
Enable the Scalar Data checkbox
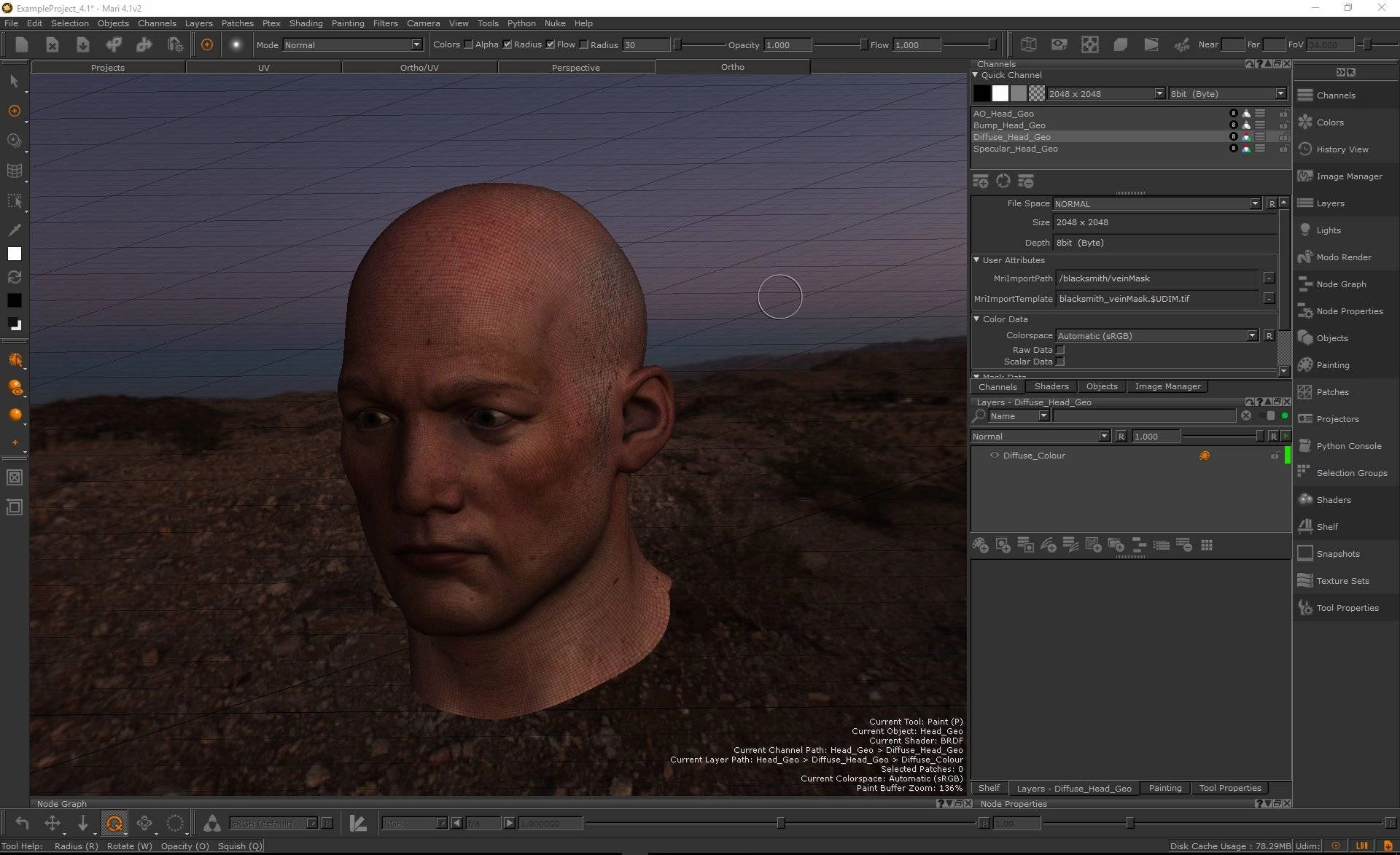point(1060,362)
